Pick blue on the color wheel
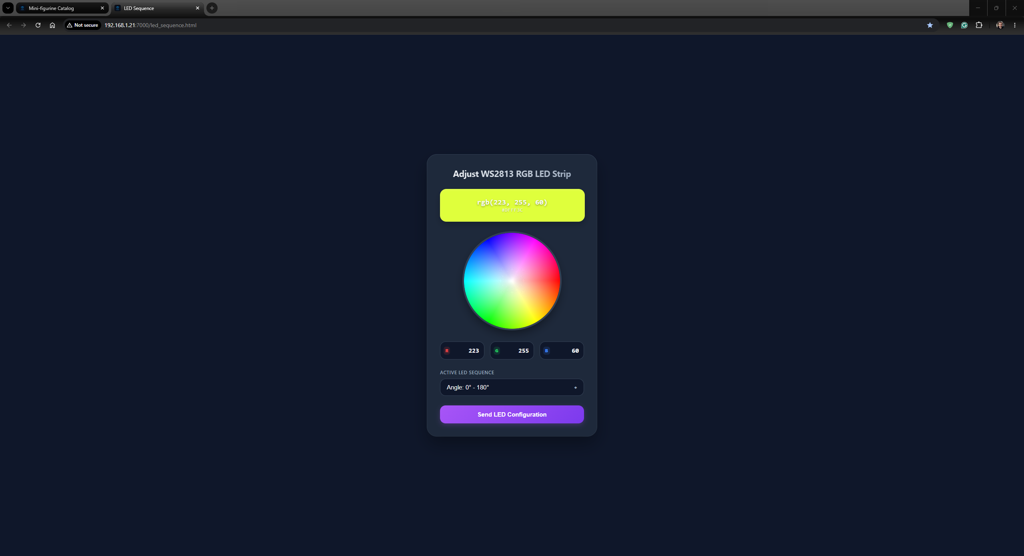The height and width of the screenshot is (556, 1024). (x=490, y=244)
